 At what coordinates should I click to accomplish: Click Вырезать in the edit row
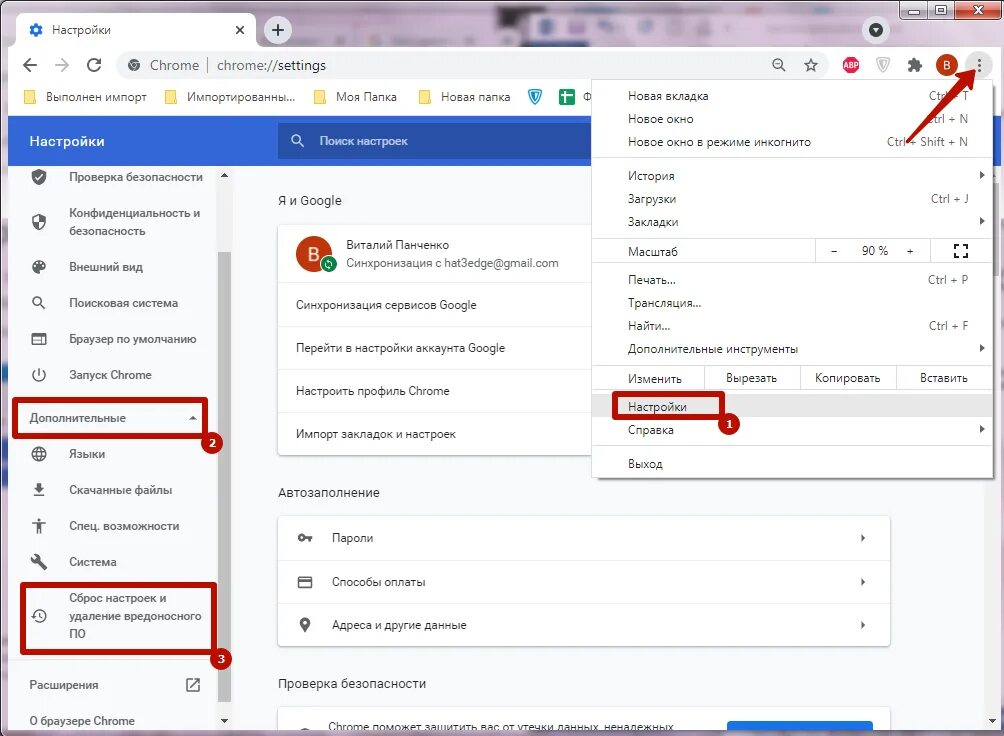tap(752, 378)
